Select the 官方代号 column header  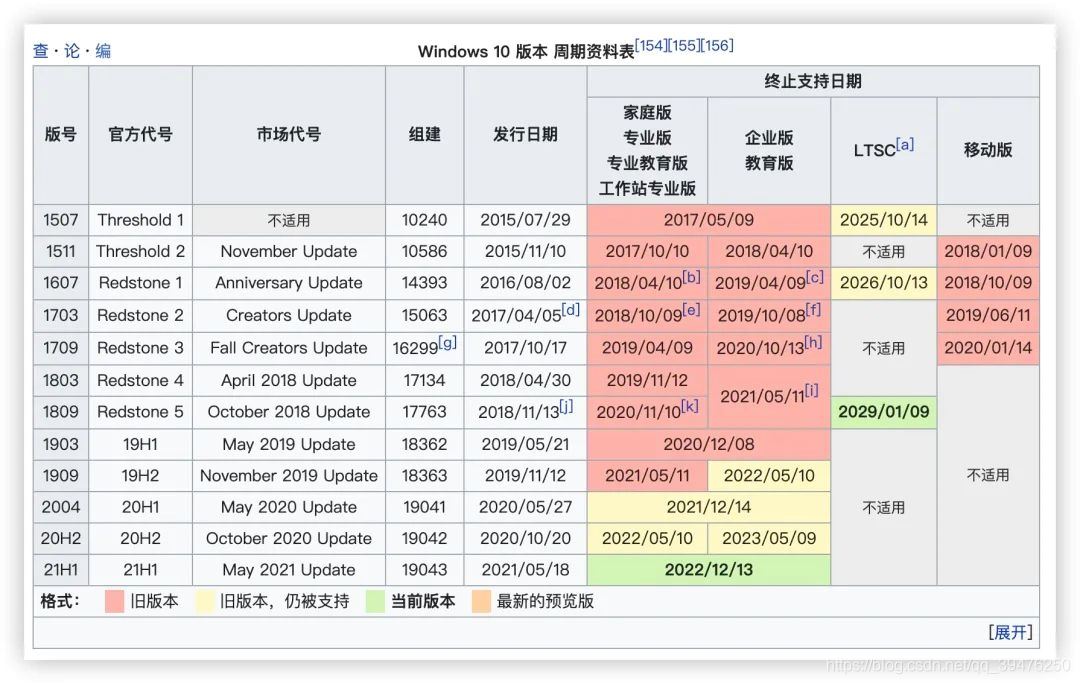click(x=141, y=135)
